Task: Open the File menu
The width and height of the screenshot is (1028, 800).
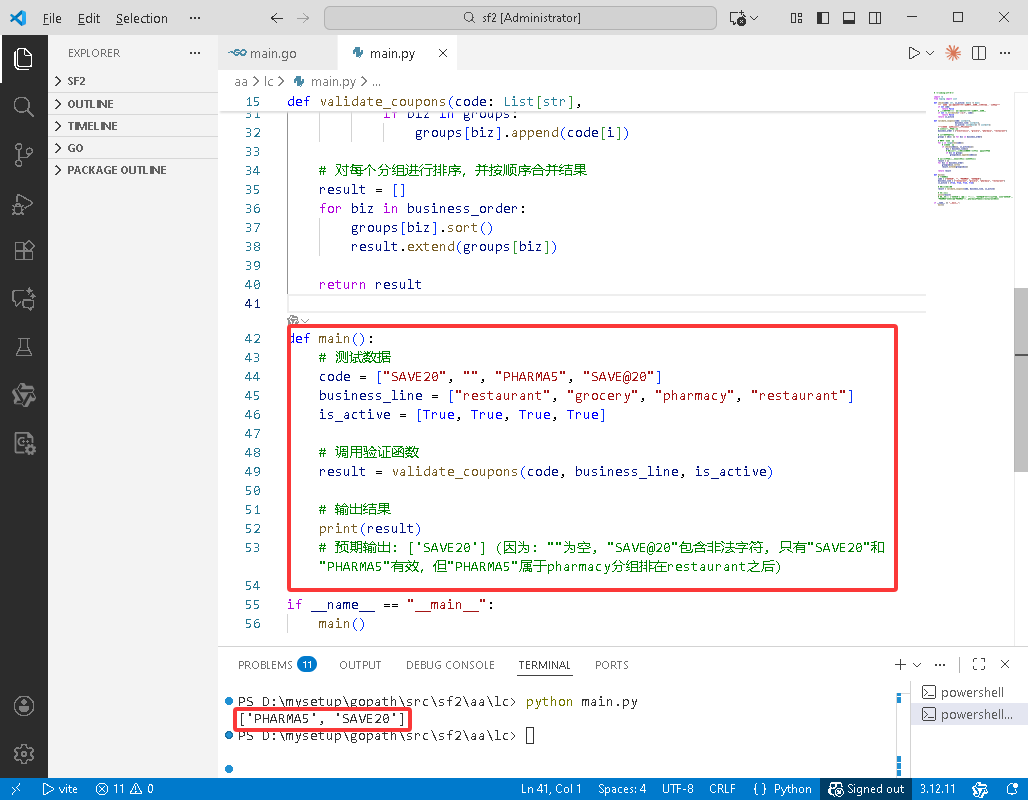Action: (x=52, y=18)
